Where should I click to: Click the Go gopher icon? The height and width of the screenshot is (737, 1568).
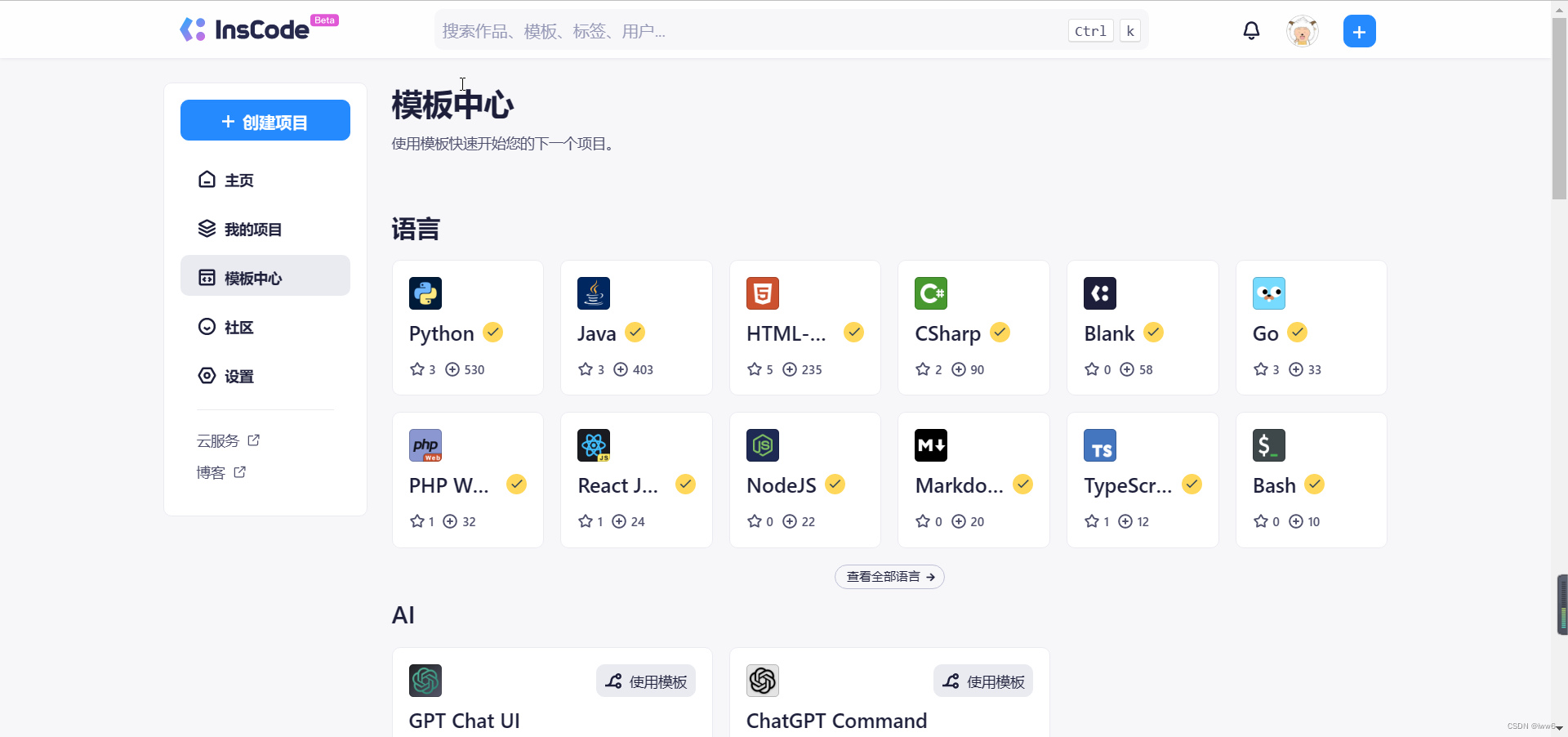coord(1269,293)
